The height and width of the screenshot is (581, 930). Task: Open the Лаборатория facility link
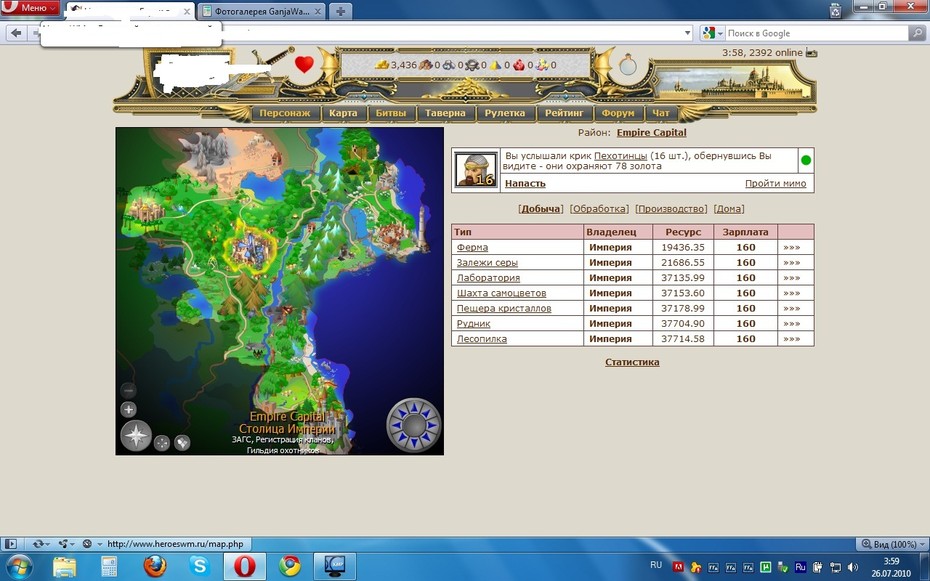tap(488, 277)
